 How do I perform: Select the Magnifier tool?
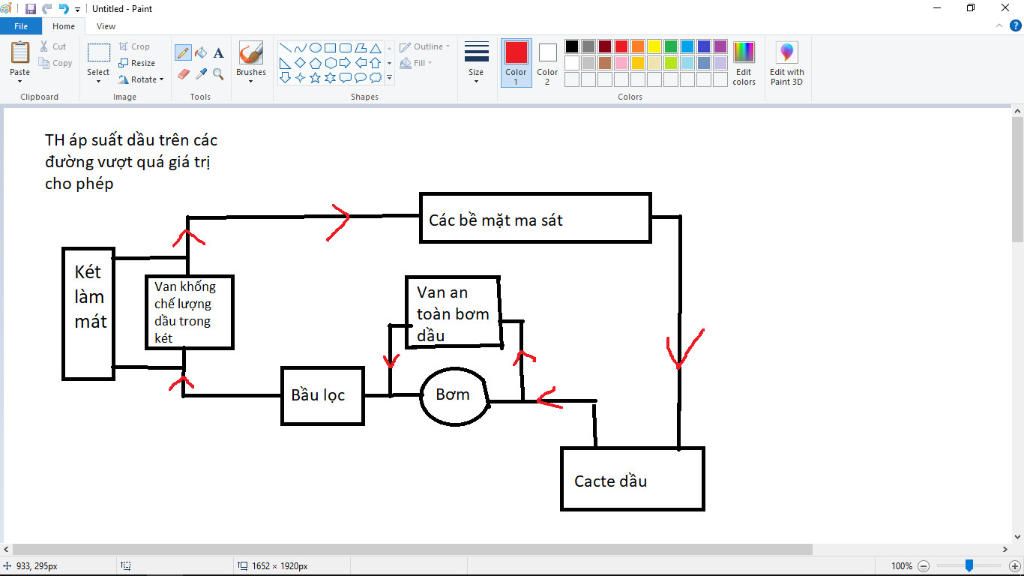[218, 74]
